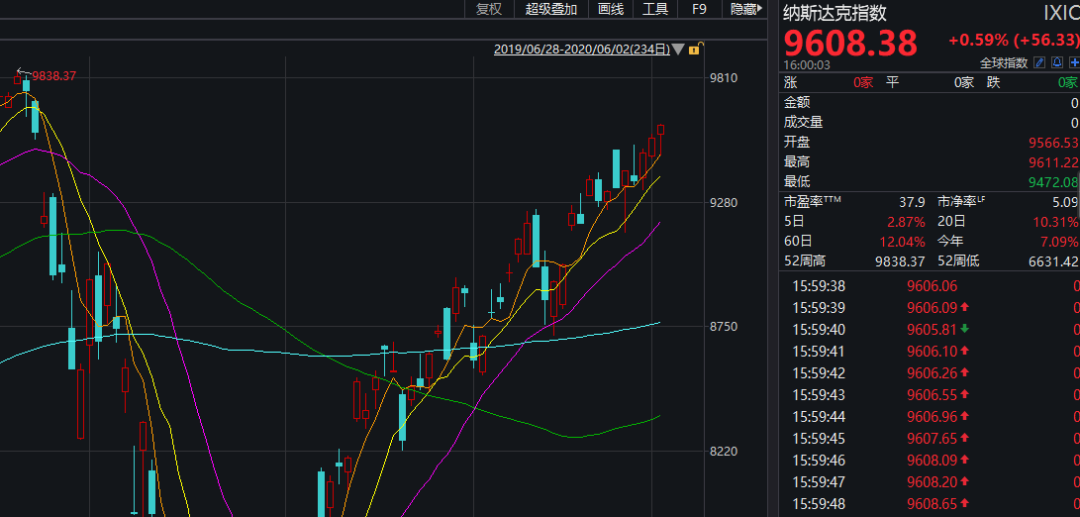
Task: Click the edit pencil icon beside 全球指数
Action: [x=1040, y=63]
